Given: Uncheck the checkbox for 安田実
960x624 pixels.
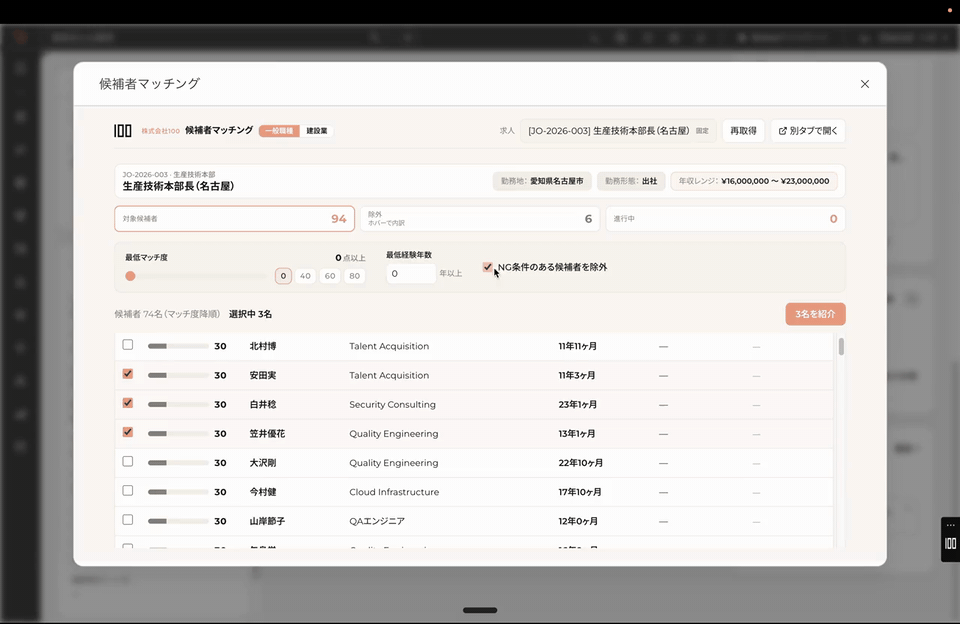Looking at the screenshot, I should tap(127, 374).
